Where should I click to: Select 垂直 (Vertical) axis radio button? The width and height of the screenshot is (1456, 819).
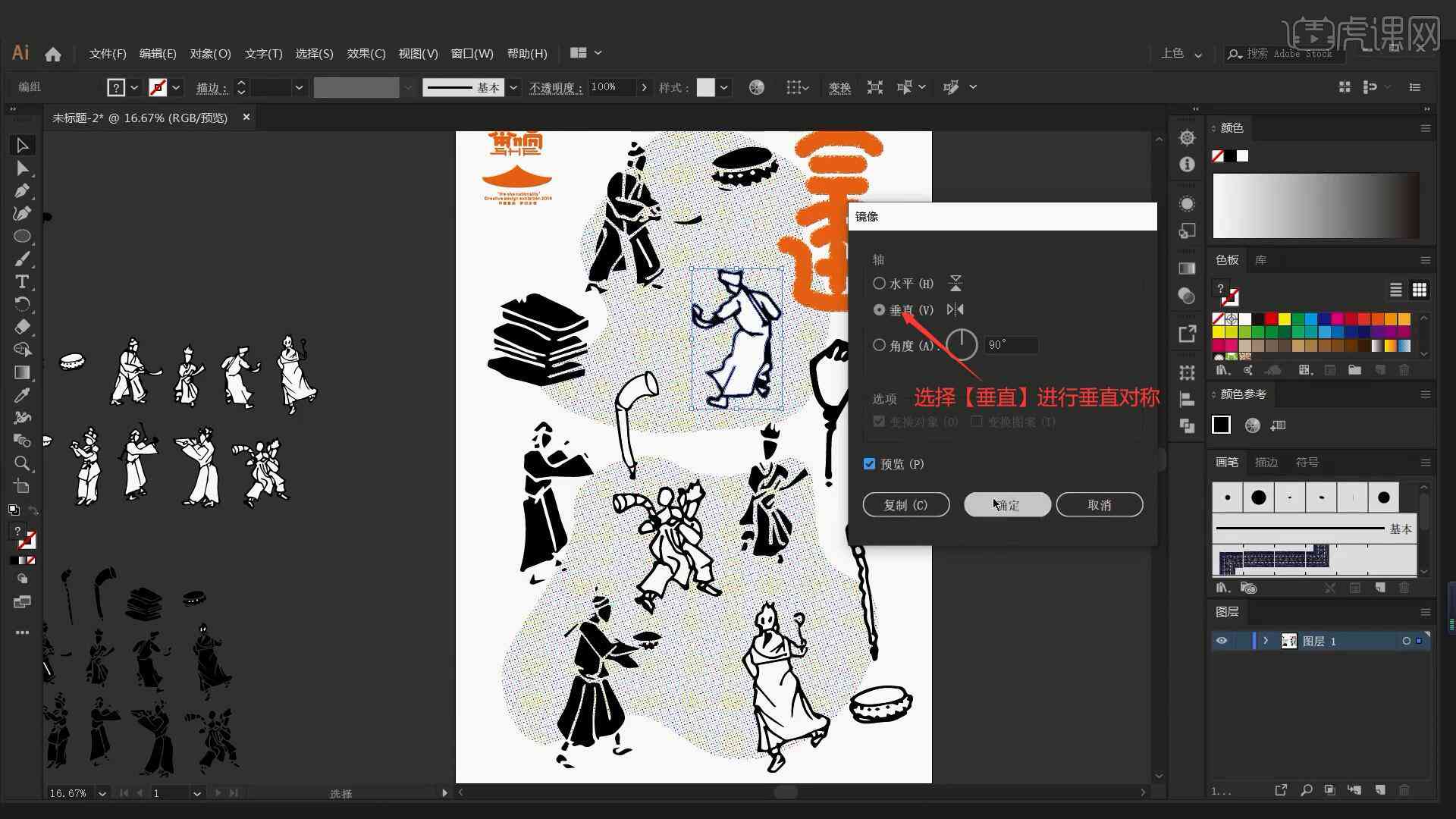click(x=877, y=309)
